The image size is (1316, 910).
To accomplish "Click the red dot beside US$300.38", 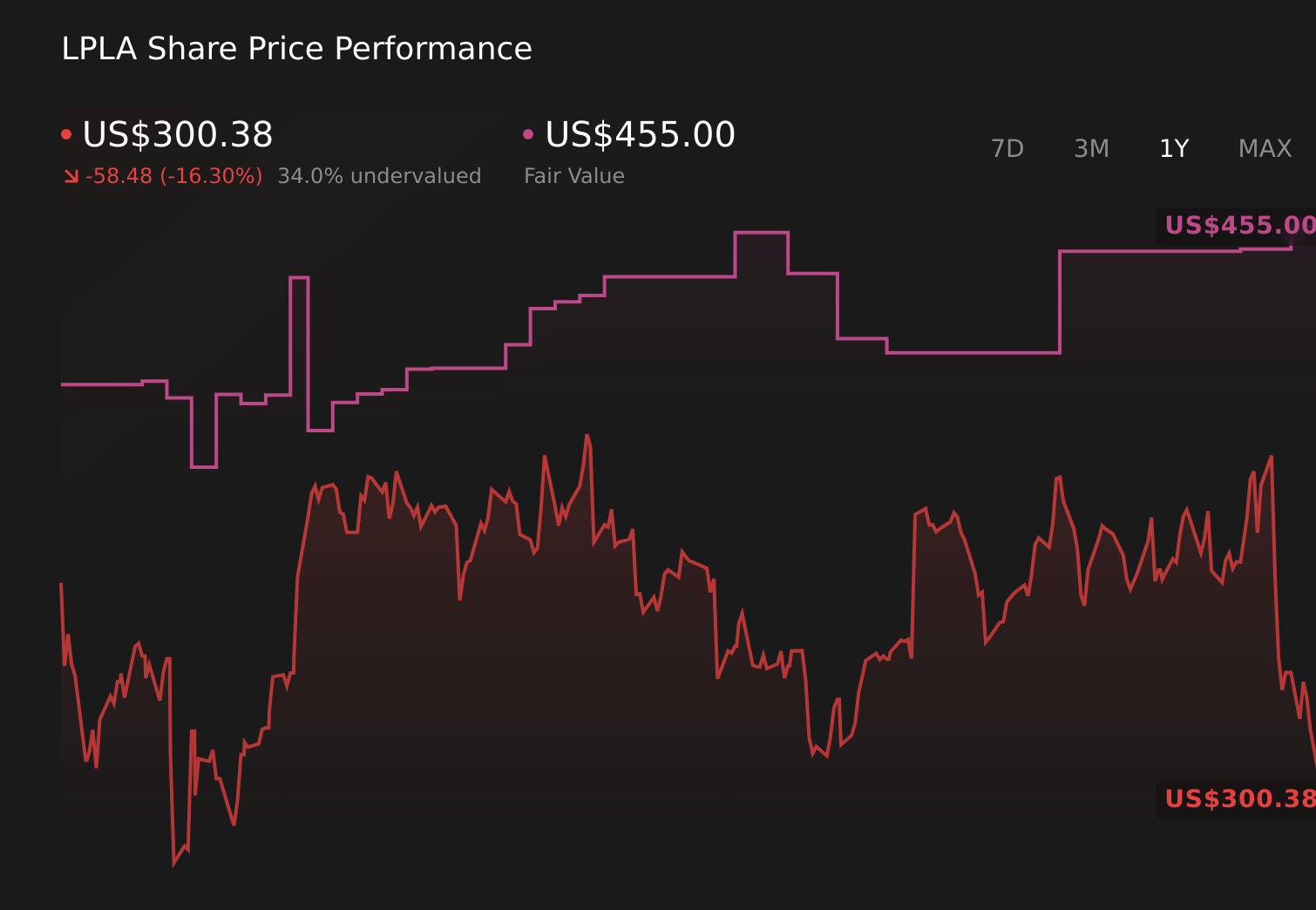I will (66, 134).
